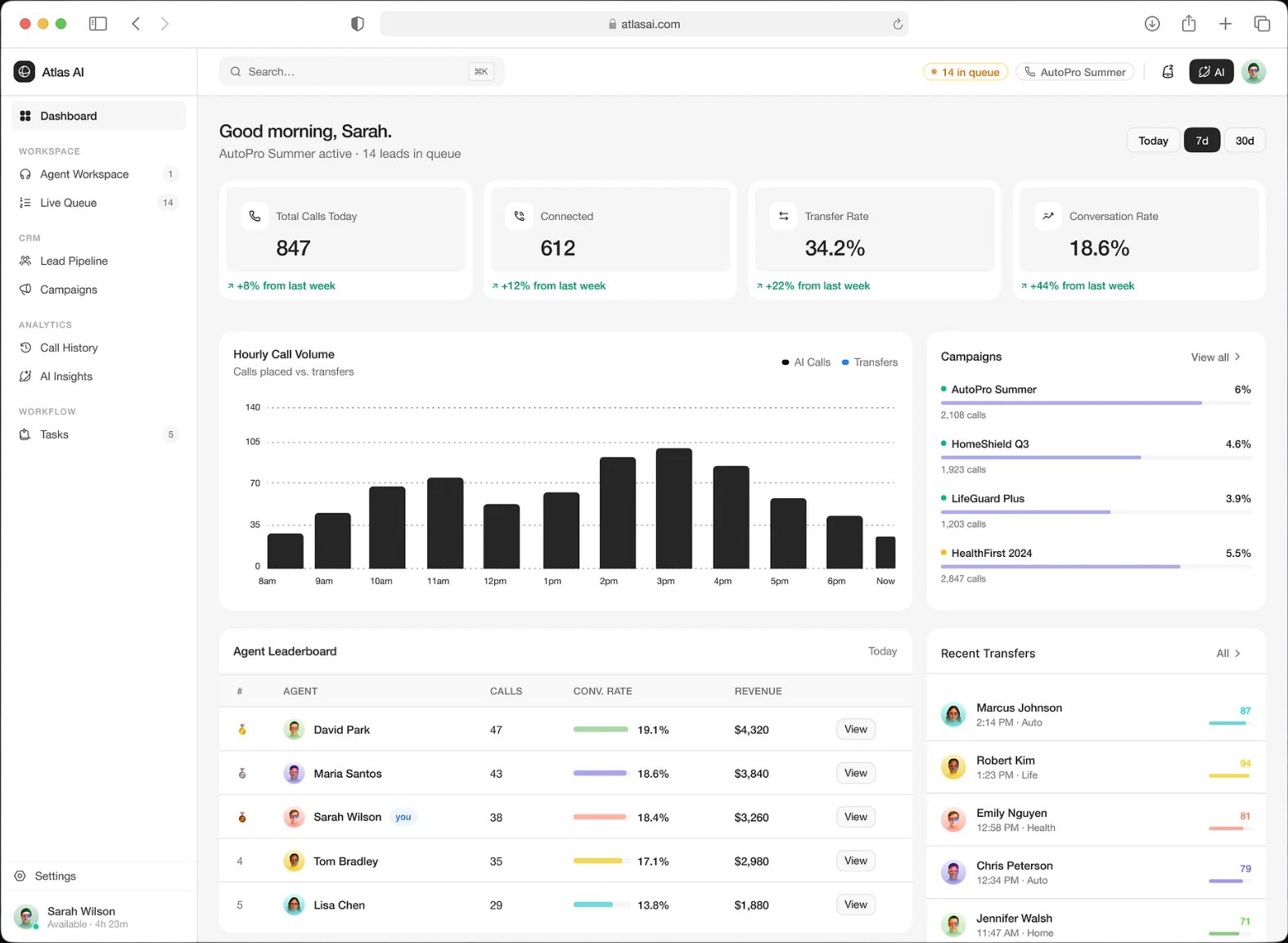Select the 7d range tab
The width and height of the screenshot is (1288, 943).
click(1202, 141)
